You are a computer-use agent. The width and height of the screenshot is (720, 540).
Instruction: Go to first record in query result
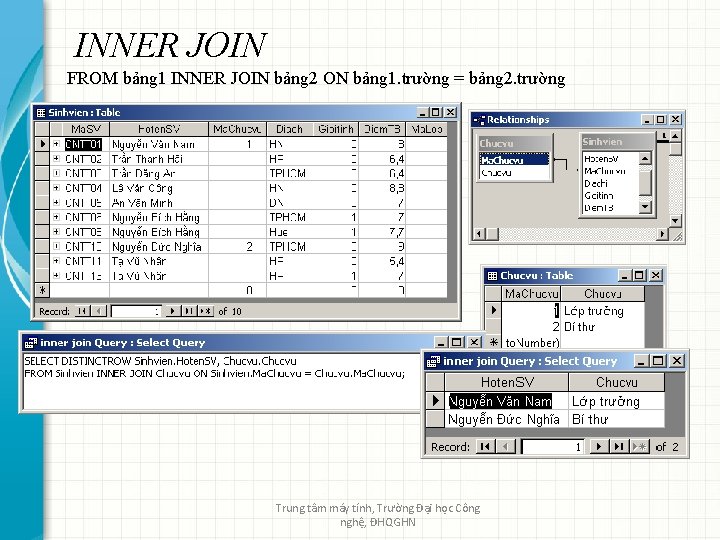click(x=485, y=446)
